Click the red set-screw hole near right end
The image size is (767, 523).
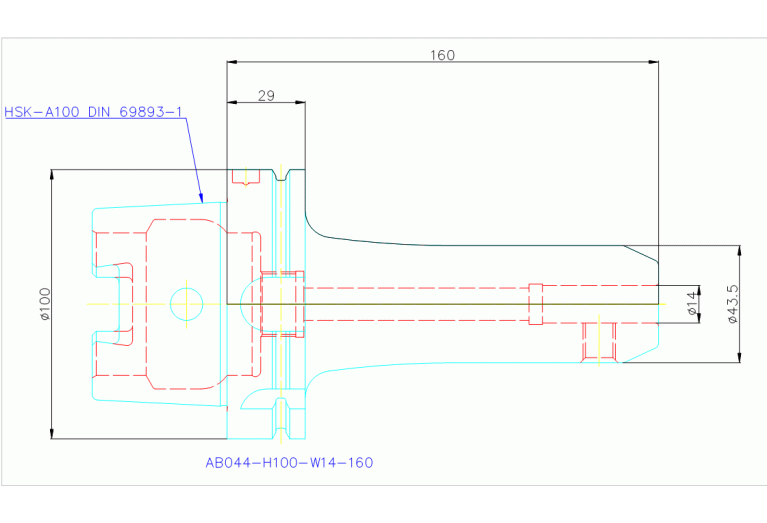[600, 341]
